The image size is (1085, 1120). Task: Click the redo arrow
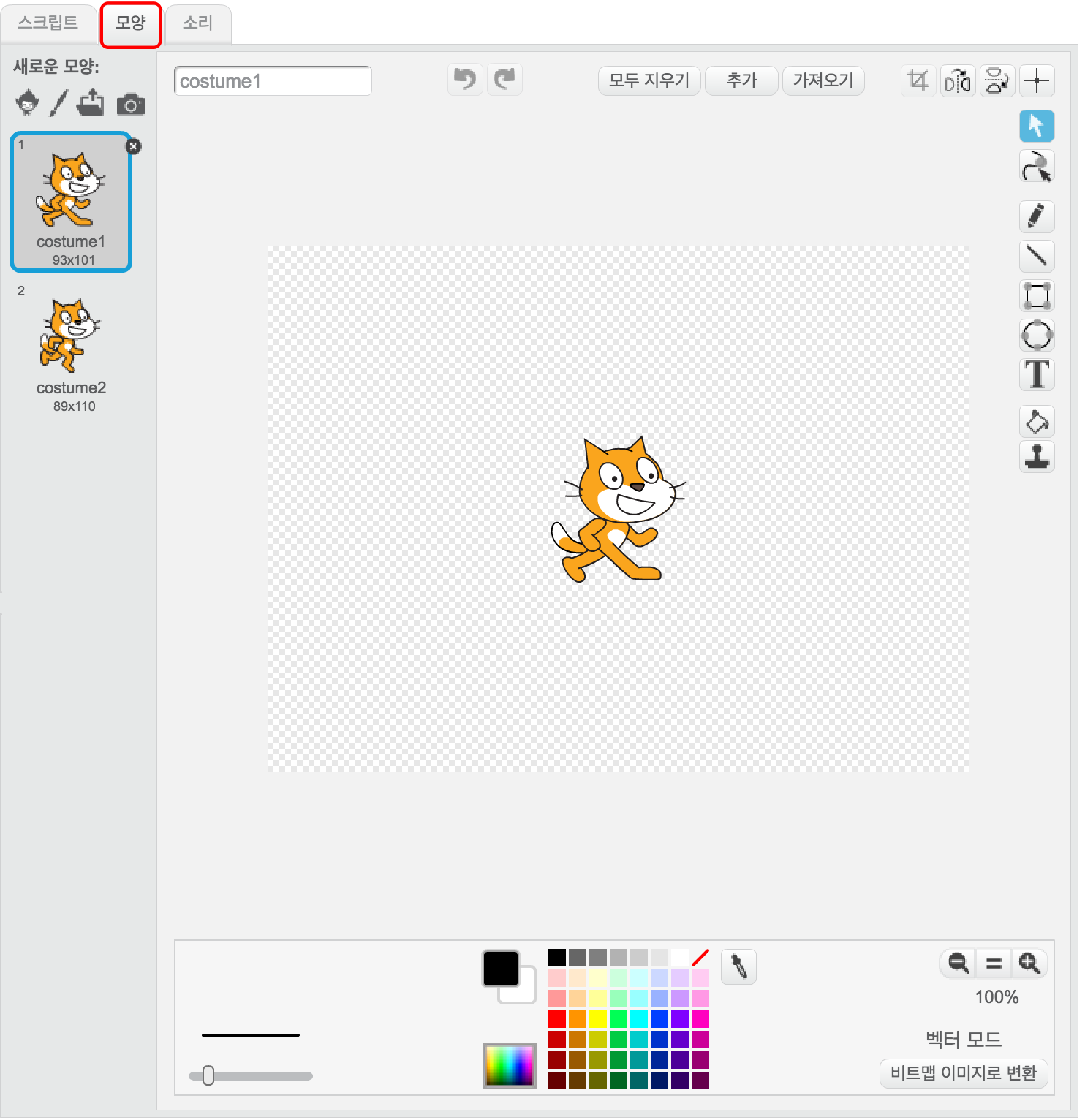point(504,79)
